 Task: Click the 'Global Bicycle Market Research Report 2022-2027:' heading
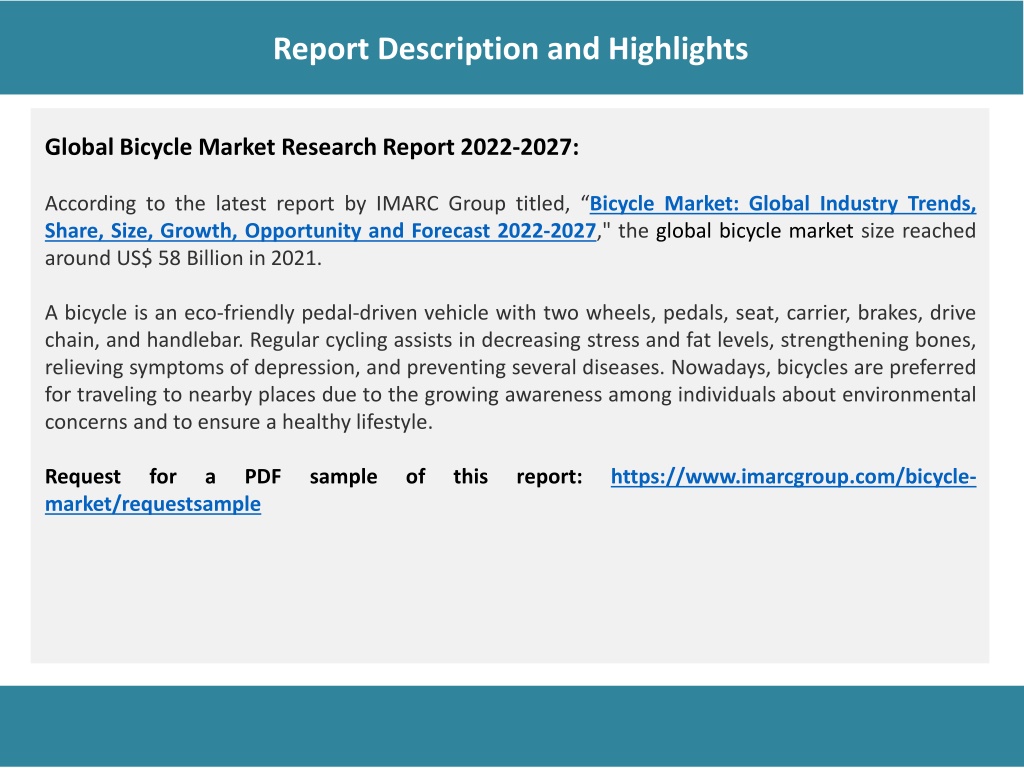pos(312,148)
